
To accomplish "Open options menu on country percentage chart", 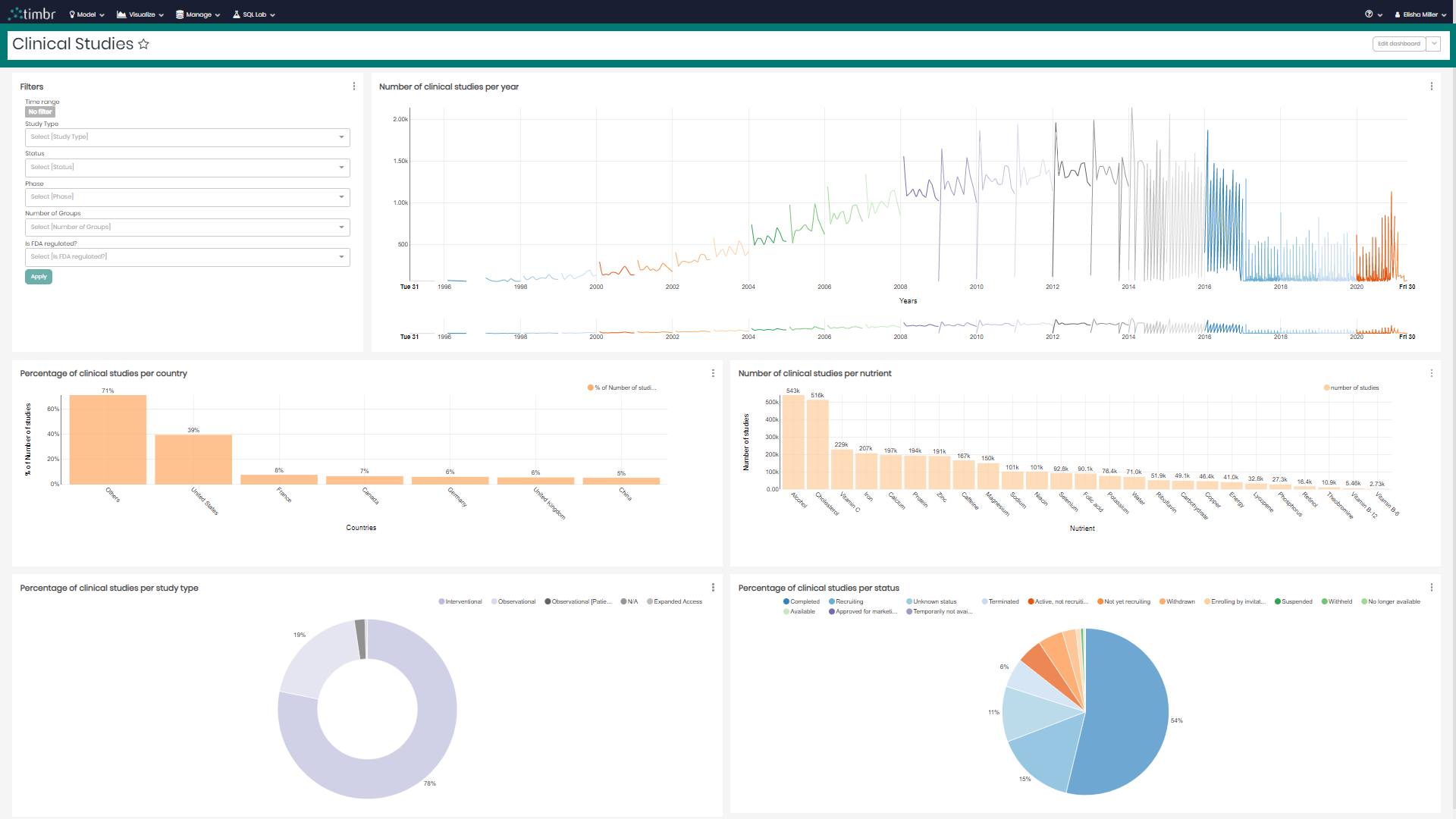I will point(713,372).
